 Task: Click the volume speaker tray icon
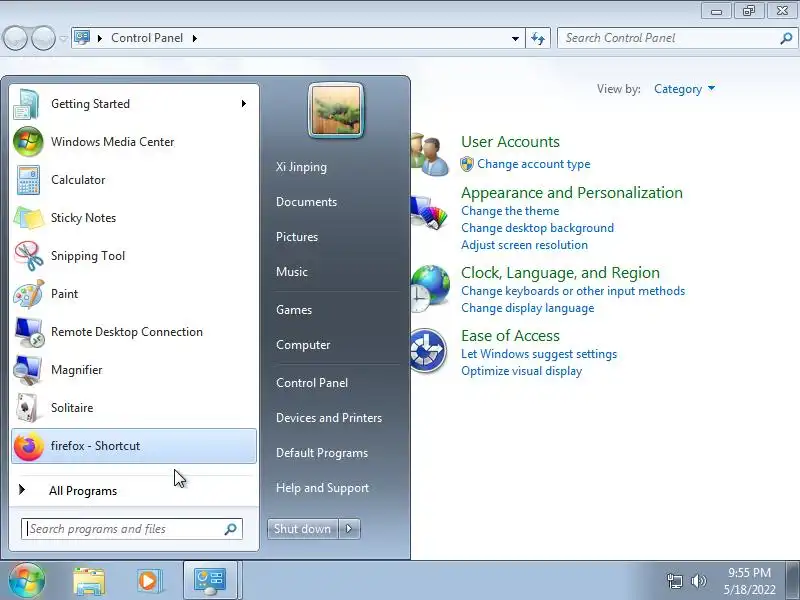point(698,581)
